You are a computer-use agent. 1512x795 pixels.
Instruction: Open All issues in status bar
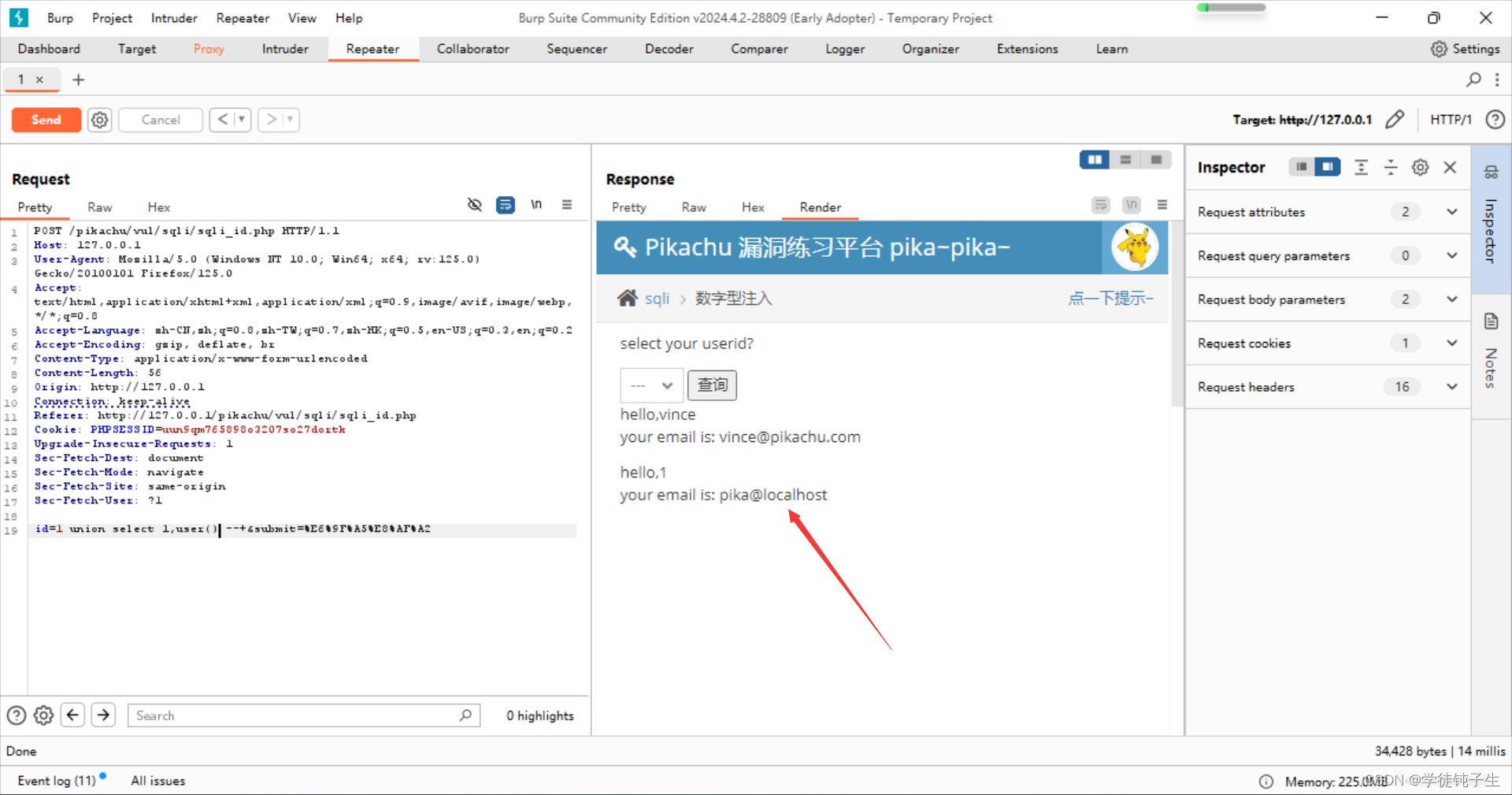[158, 781]
